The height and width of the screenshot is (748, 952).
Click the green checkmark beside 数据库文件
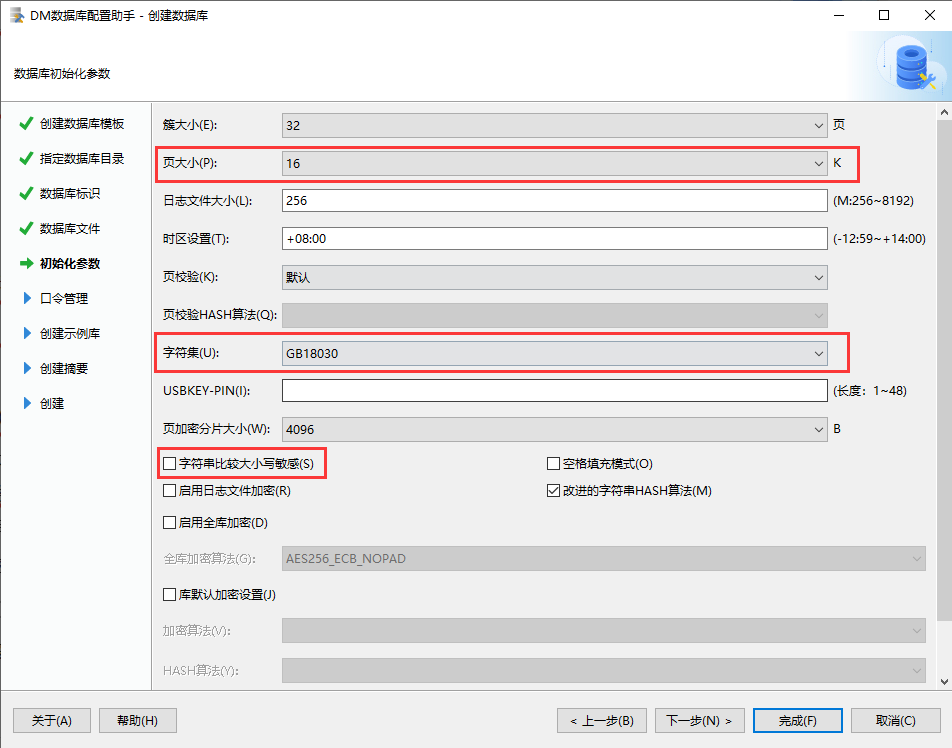tap(26, 229)
